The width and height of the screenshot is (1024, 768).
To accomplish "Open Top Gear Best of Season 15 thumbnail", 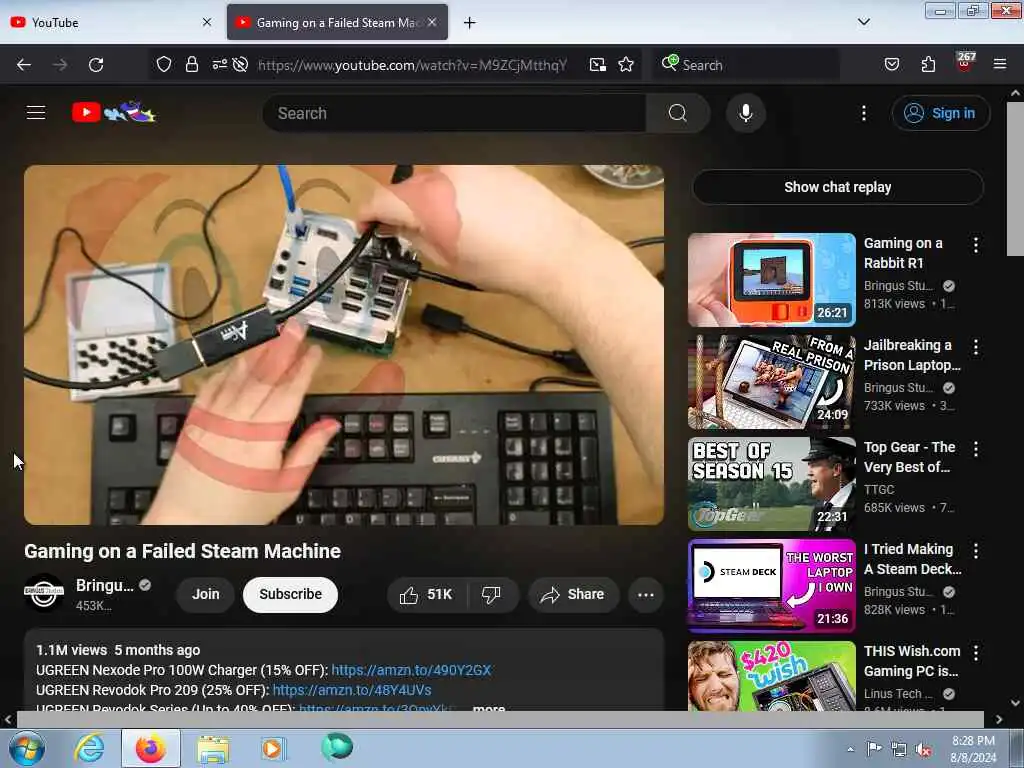I will [771, 484].
